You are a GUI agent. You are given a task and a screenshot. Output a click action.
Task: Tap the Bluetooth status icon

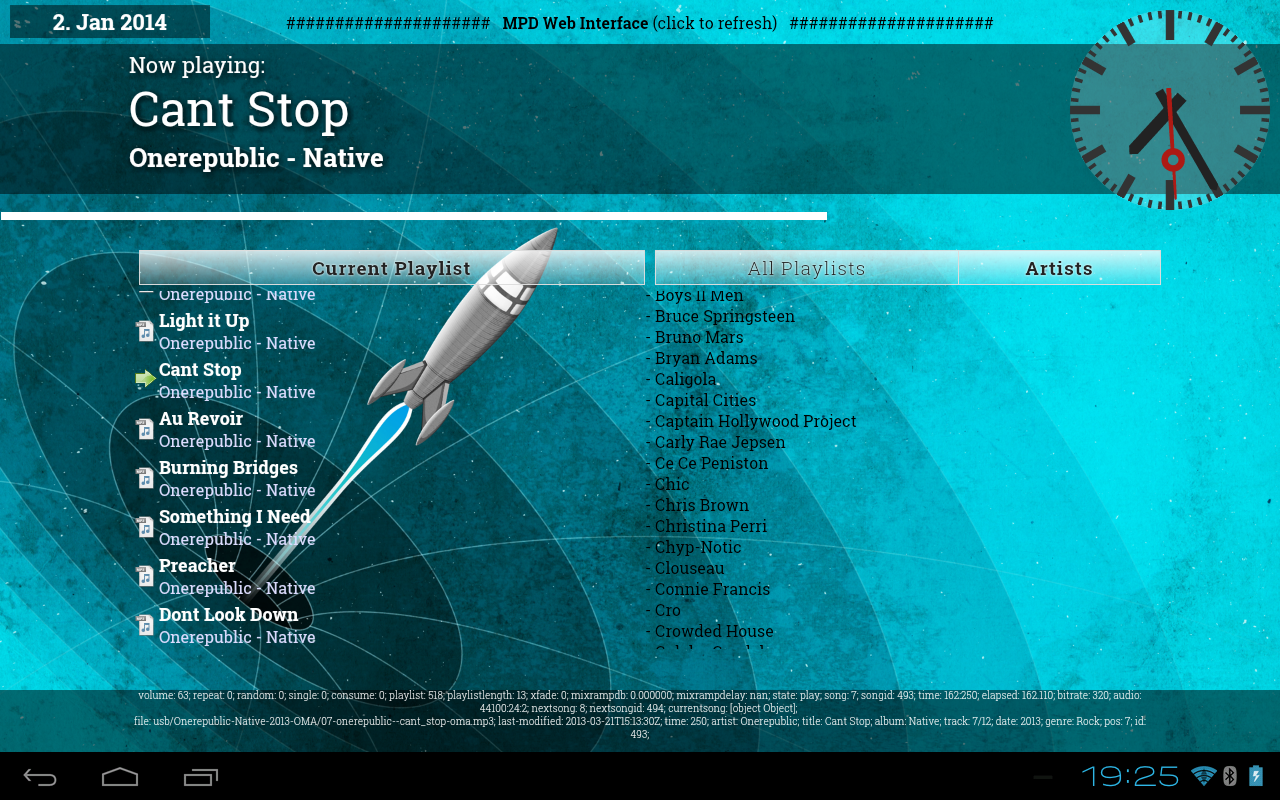pyautogui.click(x=1230, y=776)
